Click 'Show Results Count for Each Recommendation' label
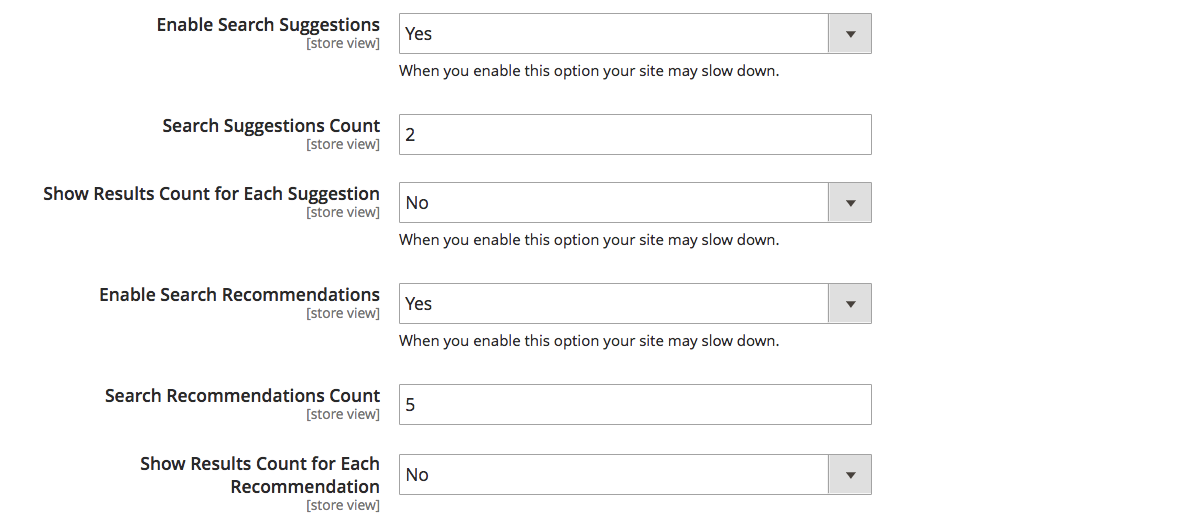 tap(260, 475)
